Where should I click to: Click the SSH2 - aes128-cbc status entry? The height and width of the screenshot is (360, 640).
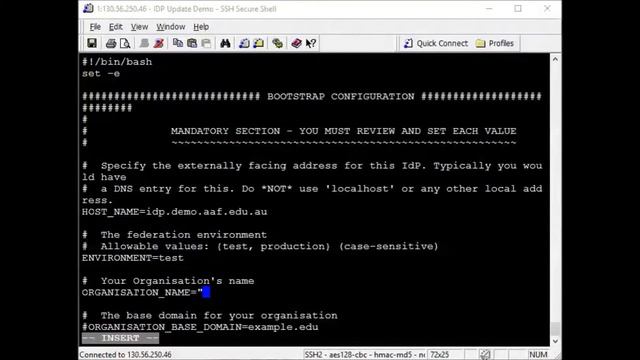[364, 355]
